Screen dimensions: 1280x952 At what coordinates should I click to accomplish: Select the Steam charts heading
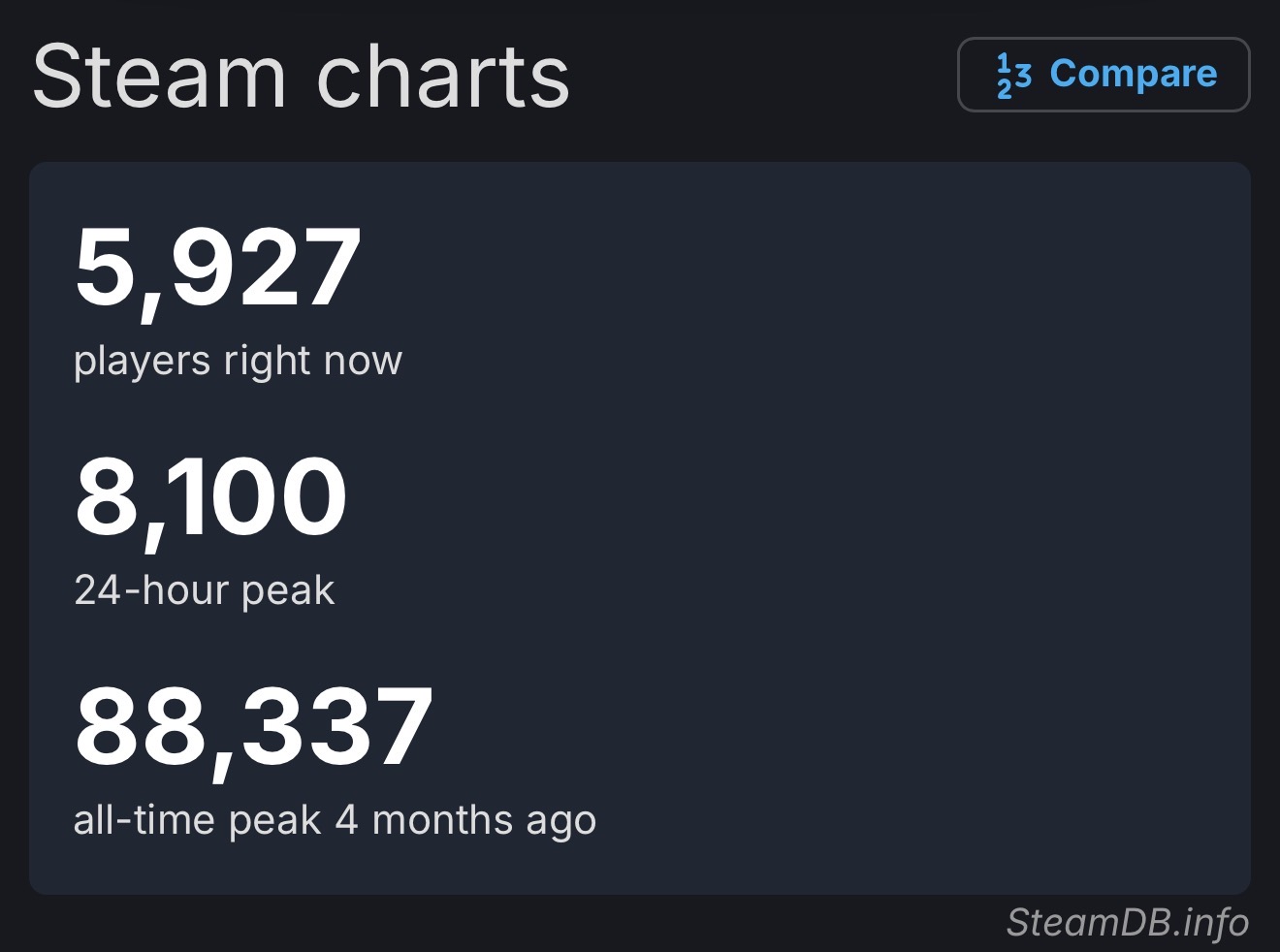point(301,77)
